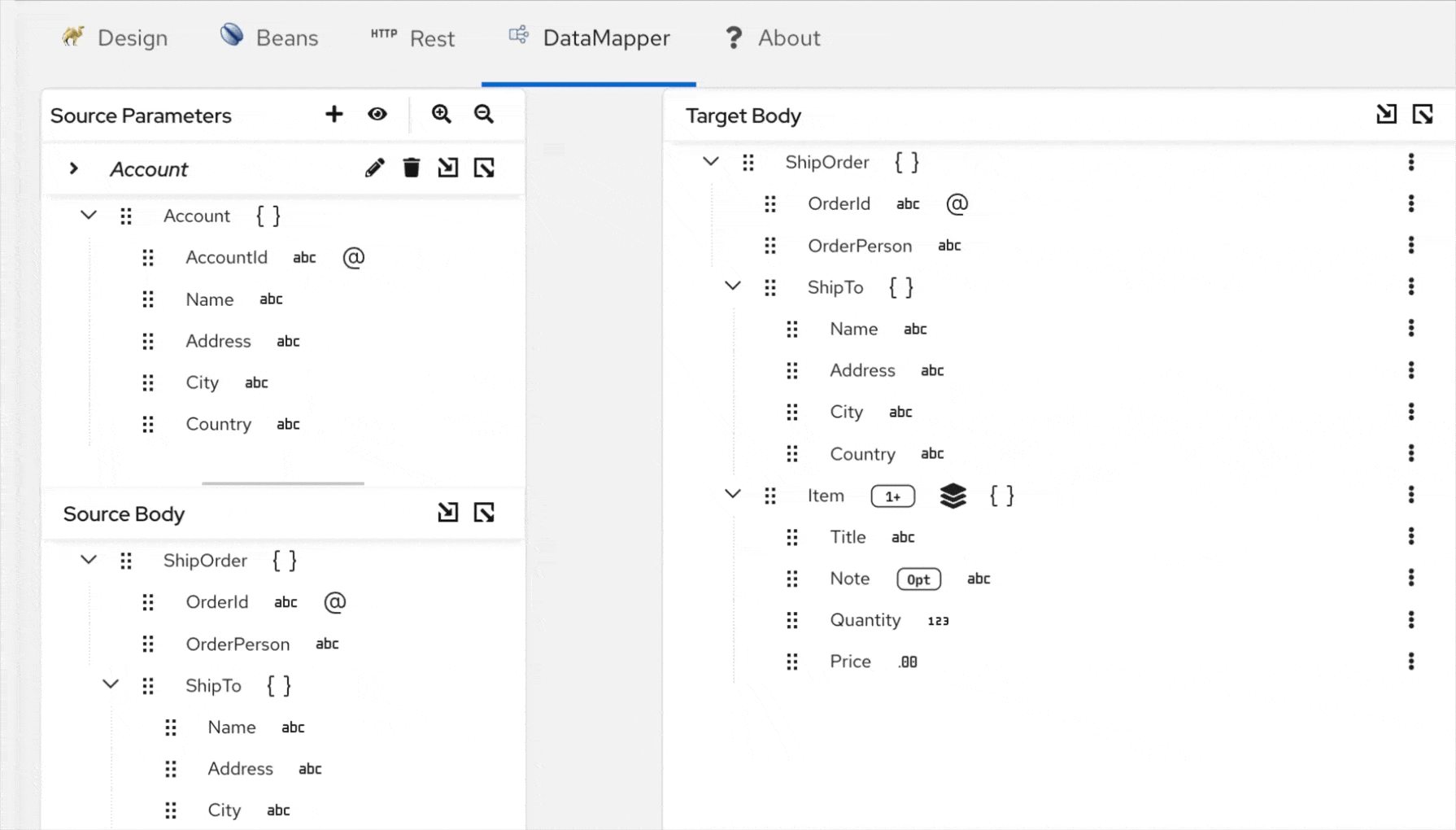Click the 1+ badge on Item
The width and height of the screenshot is (1456, 830).
point(892,496)
